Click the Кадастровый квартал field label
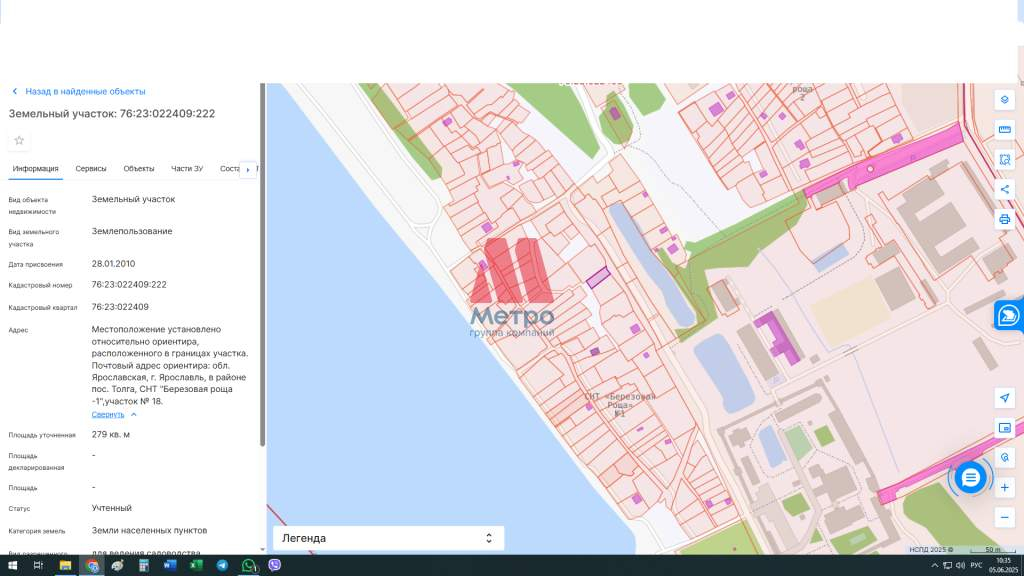This screenshot has height=576, width=1024. point(43,308)
